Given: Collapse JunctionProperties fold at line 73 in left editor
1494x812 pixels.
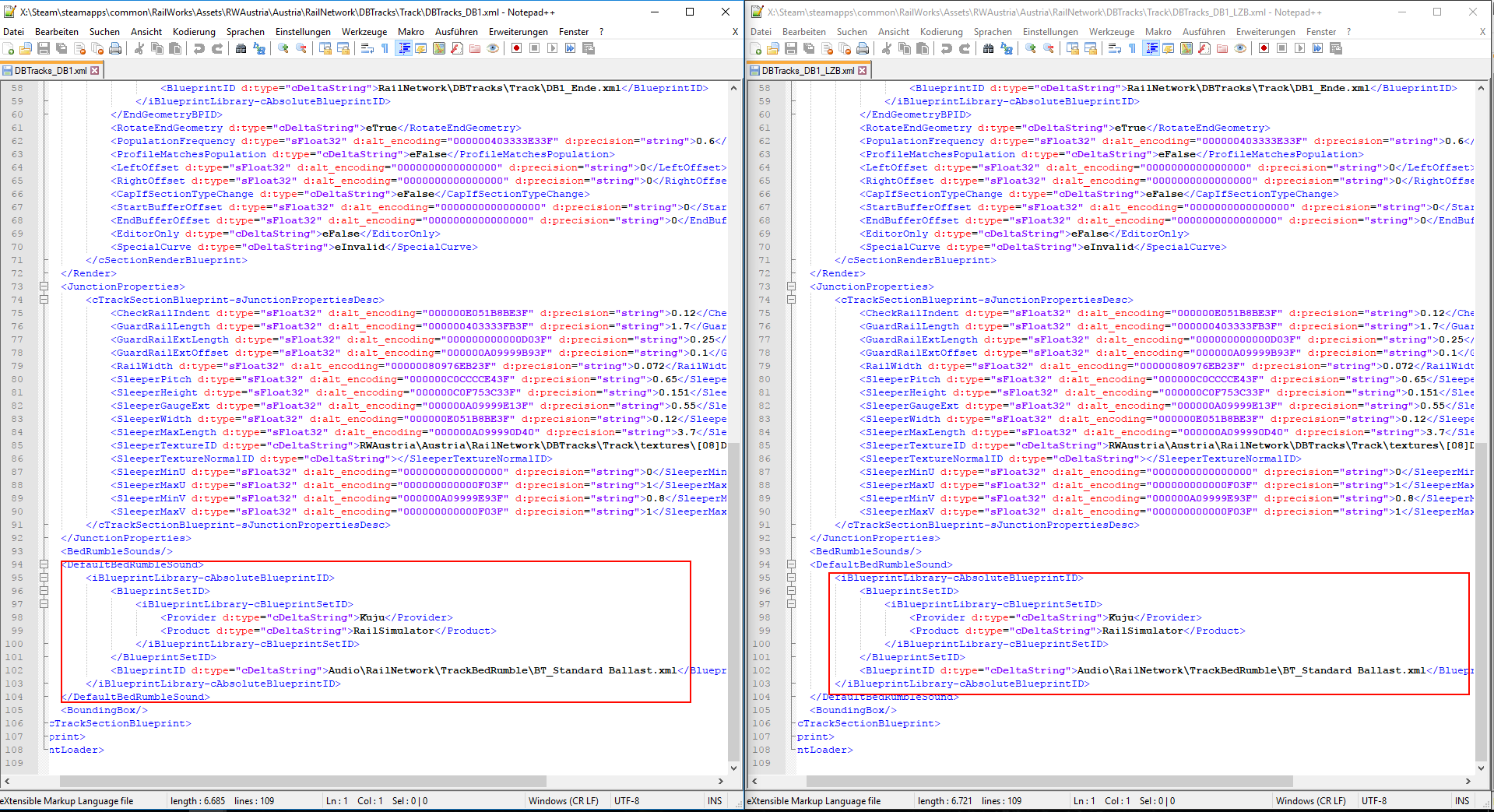Looking at the screenshot, I should point(44,286).
